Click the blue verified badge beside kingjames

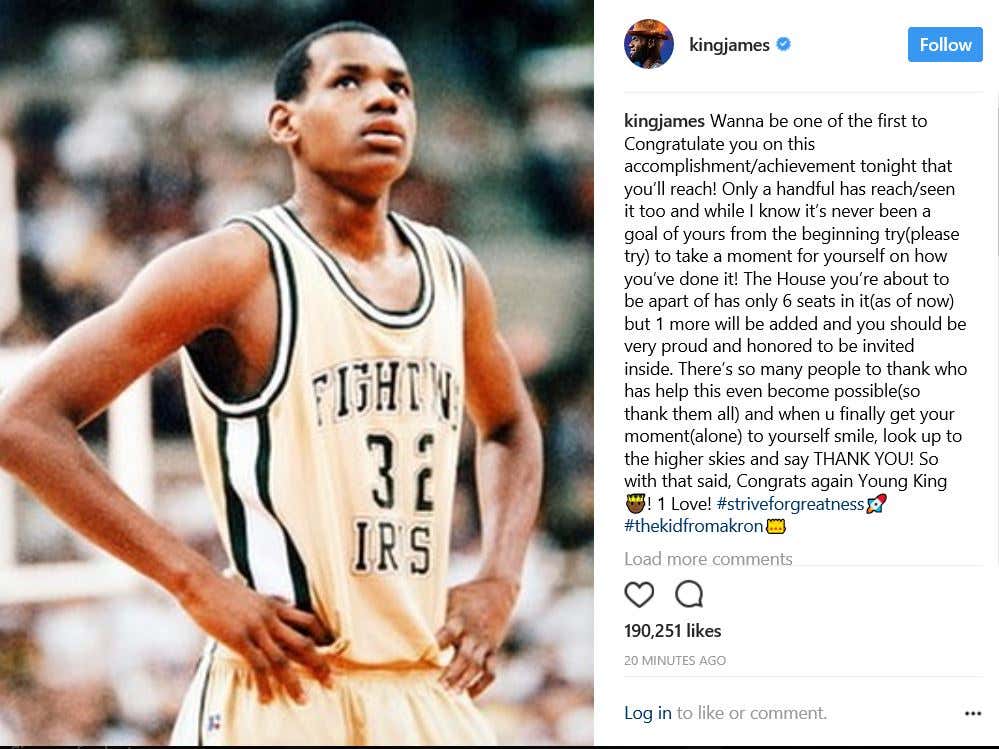tap(784, 44)
